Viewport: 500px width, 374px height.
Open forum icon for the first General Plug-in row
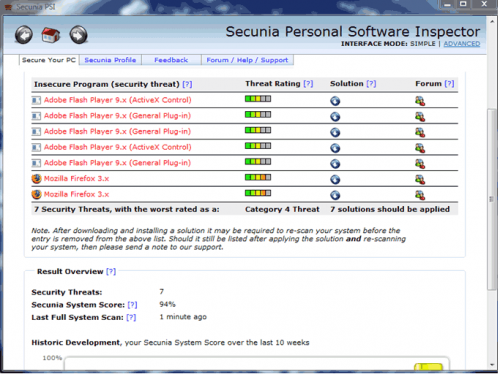coord(420,116)
